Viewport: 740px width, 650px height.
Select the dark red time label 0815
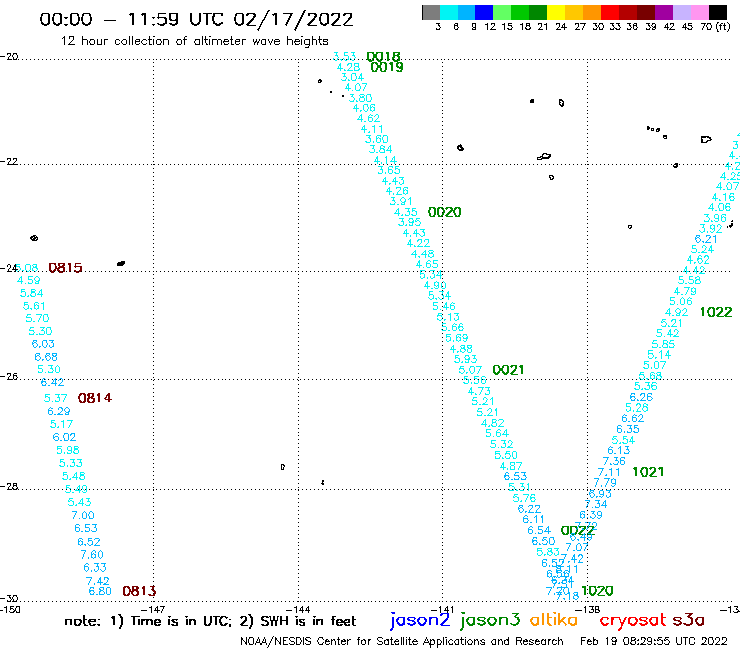[x=65, y=268]
